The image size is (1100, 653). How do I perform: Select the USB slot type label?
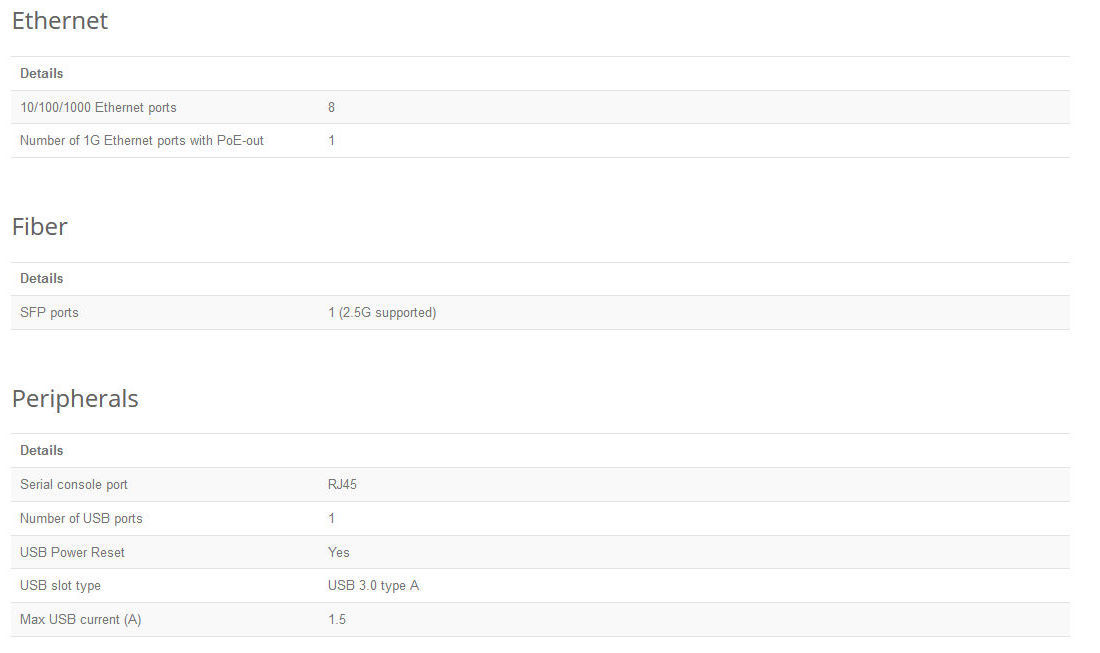tap(60, 586)
